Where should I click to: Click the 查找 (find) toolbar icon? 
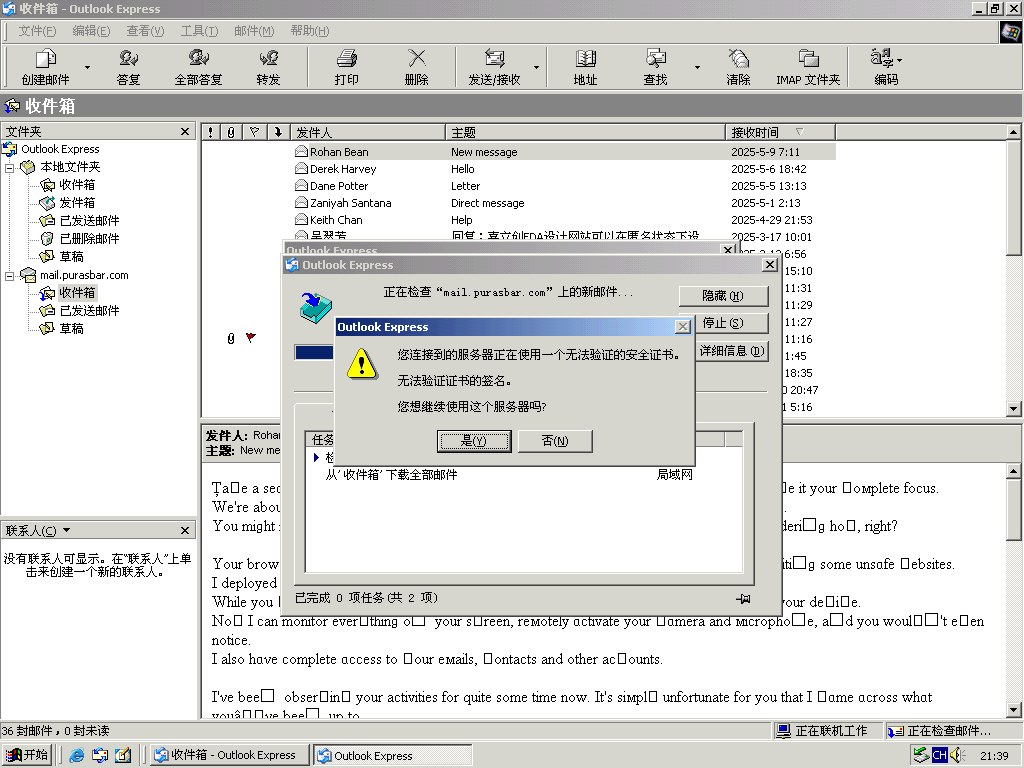[x=655, y=67]
